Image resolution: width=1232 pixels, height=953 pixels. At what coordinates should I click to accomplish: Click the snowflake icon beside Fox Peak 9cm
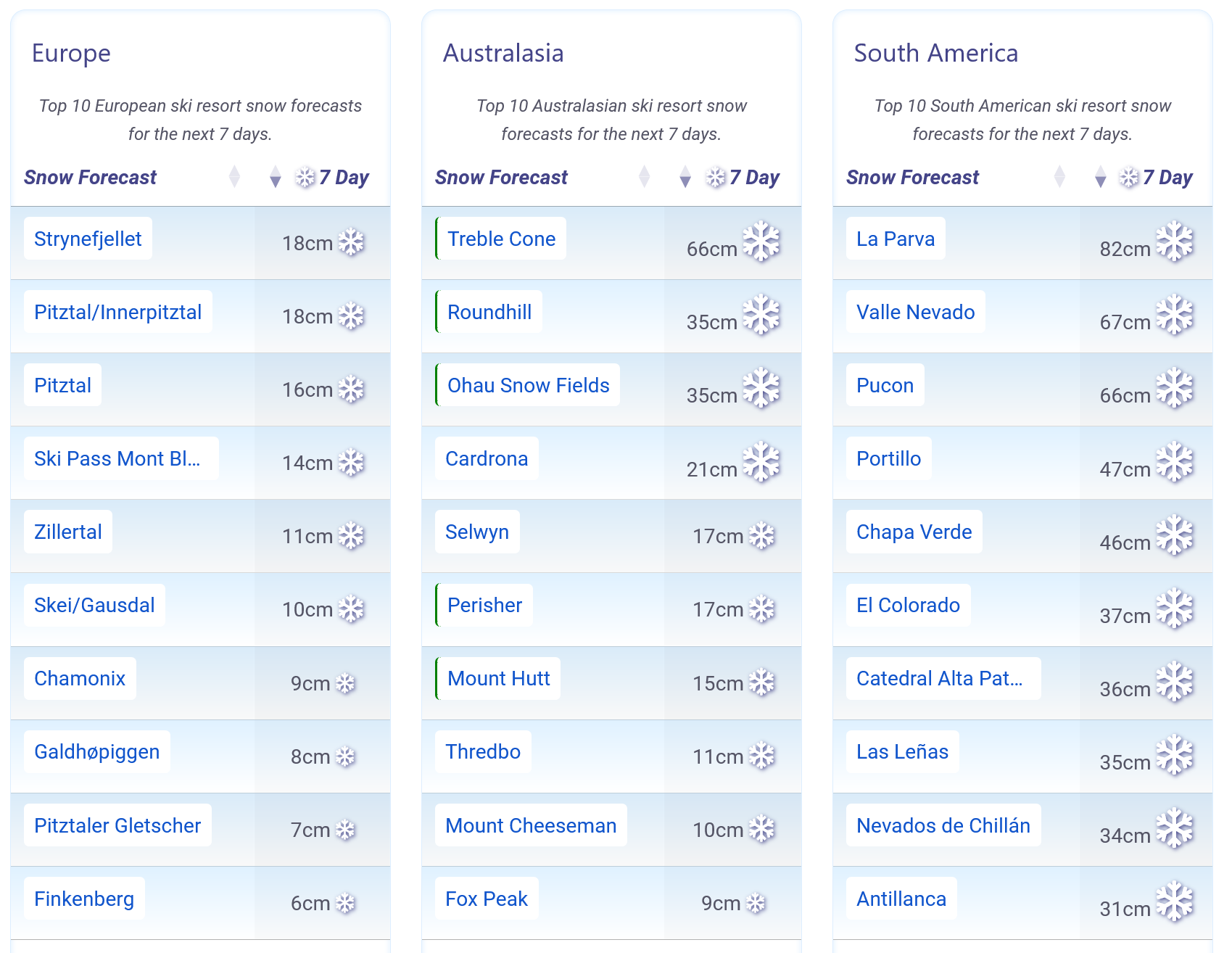(756, 903)
